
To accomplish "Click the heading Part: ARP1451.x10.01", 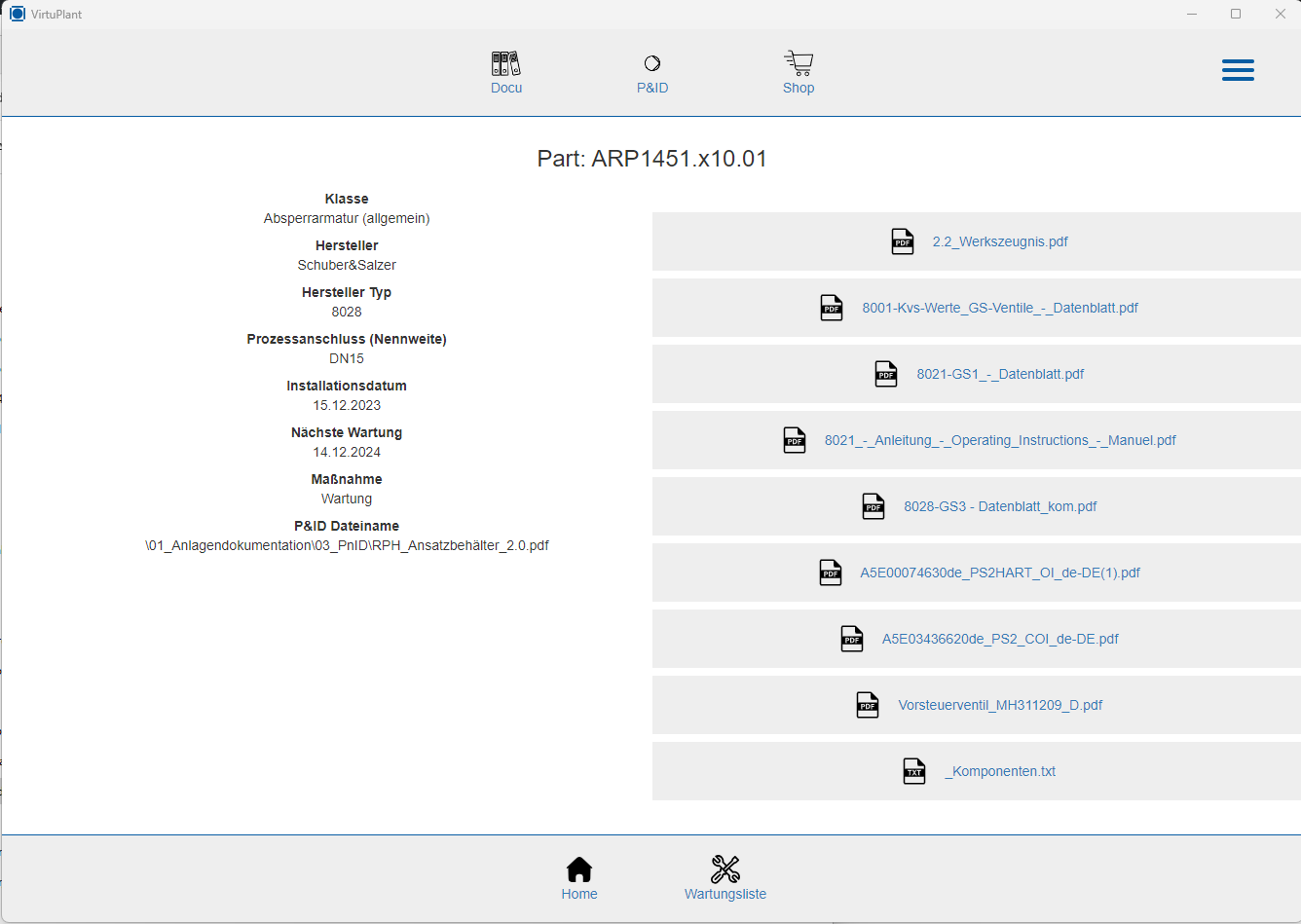I will pos(651,159).
